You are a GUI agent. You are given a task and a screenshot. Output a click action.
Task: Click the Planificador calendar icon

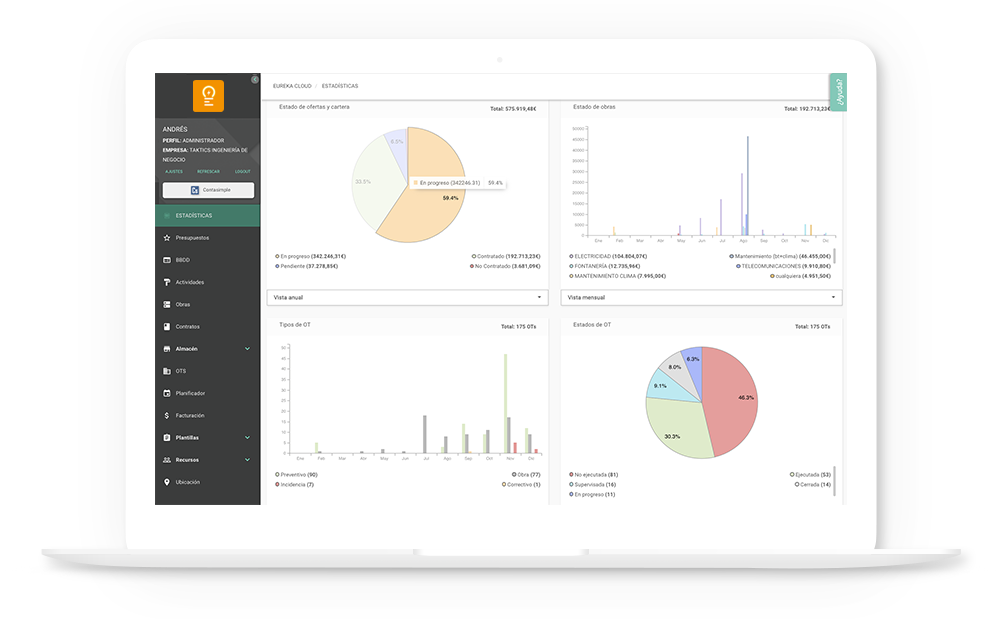[166, 393]
